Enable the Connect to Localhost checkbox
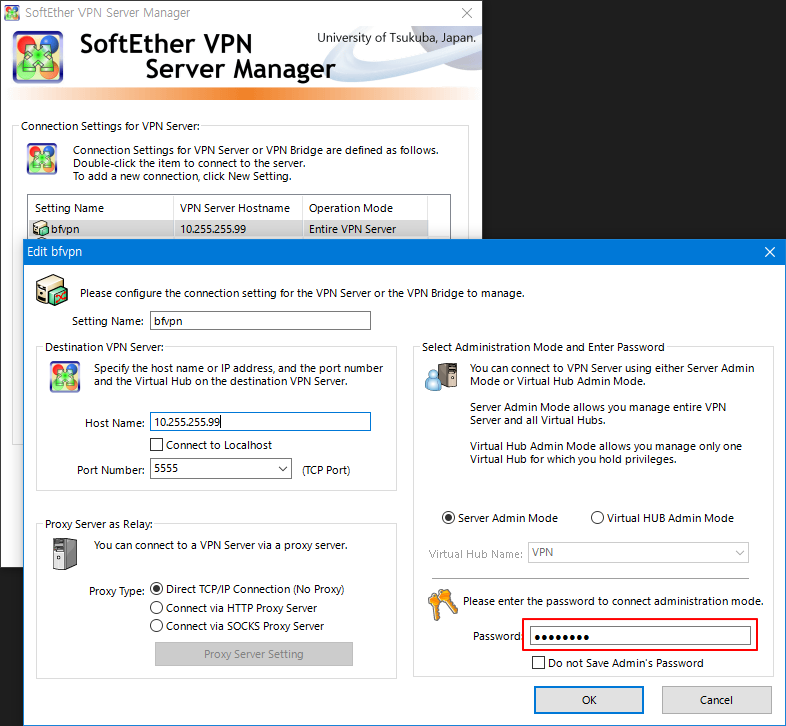This screenshot has width=786, height=726. [157, 445]
